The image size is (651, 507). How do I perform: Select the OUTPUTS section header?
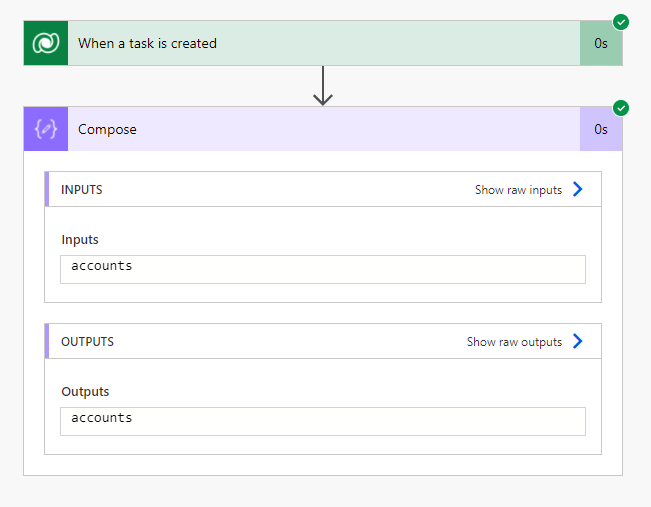point(88,342)
